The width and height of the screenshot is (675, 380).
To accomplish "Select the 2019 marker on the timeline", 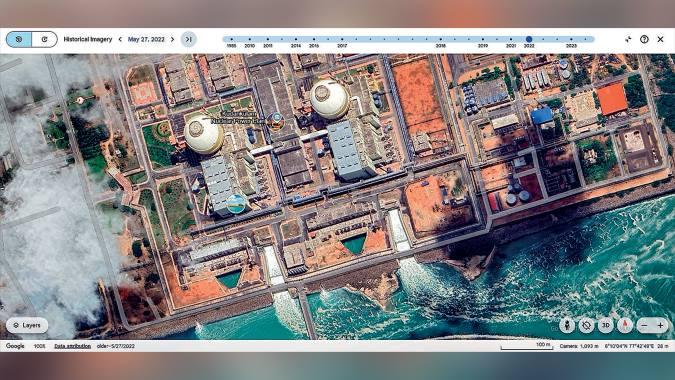I will click(x=483, y=39).
